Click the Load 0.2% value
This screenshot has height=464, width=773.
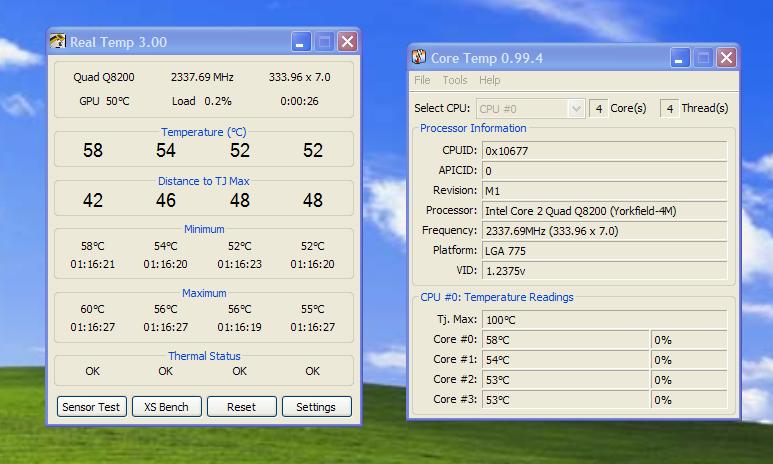[x=202, y=101]
